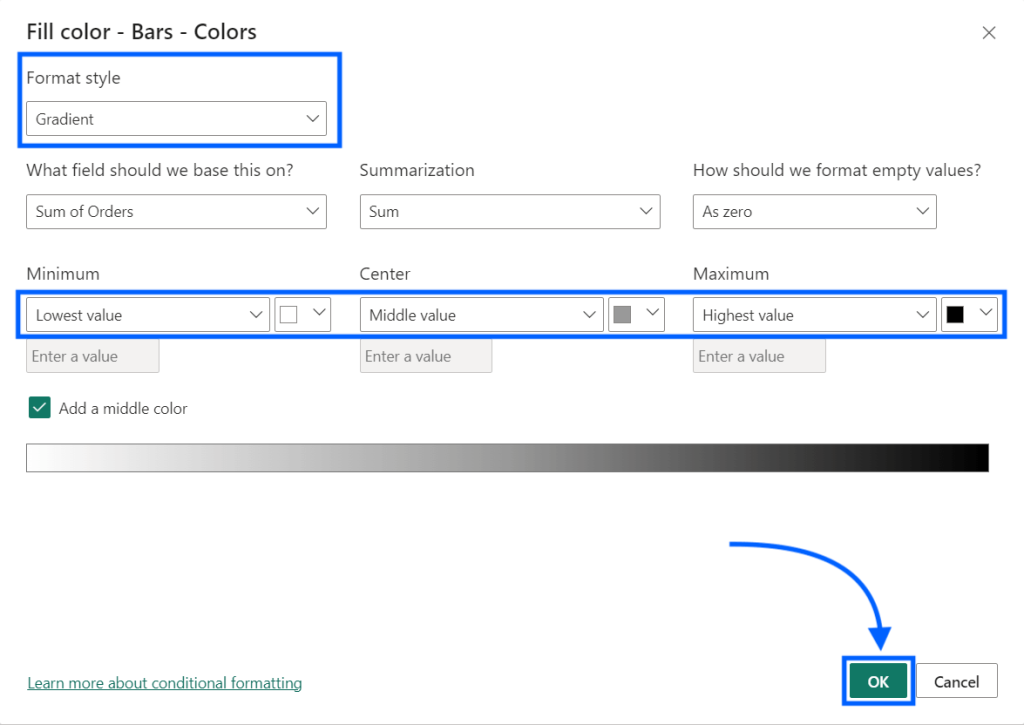
Task: Pick the white Minimum color swatch
Action: point(302,315)
